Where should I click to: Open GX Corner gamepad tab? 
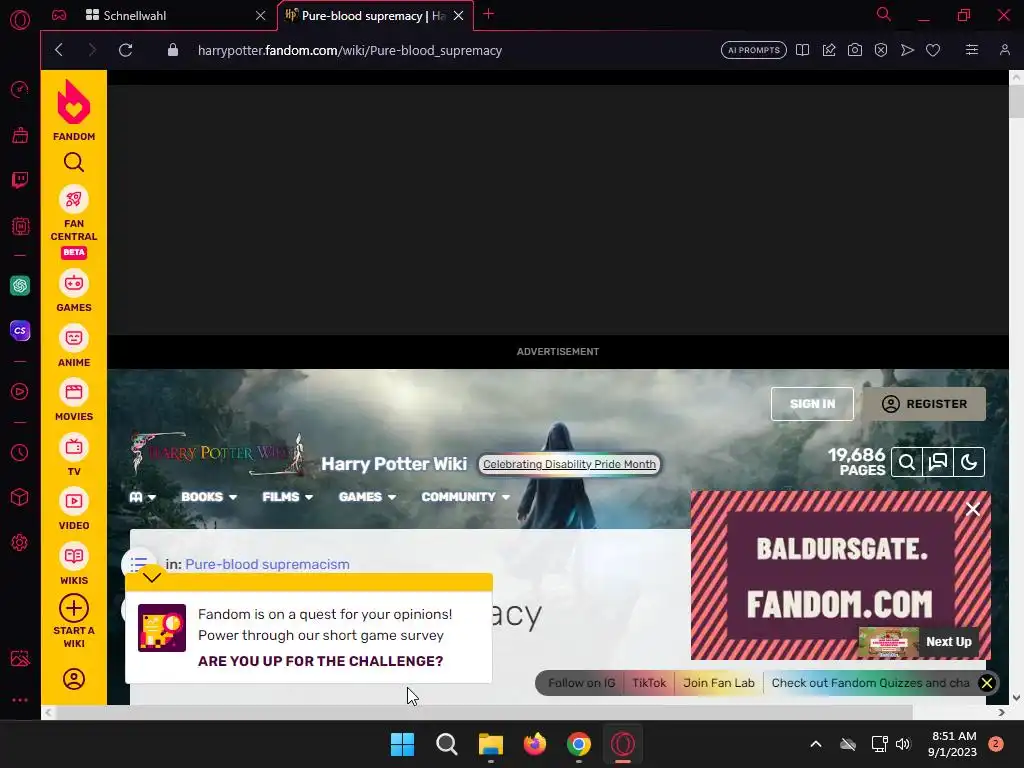[59, 16]
